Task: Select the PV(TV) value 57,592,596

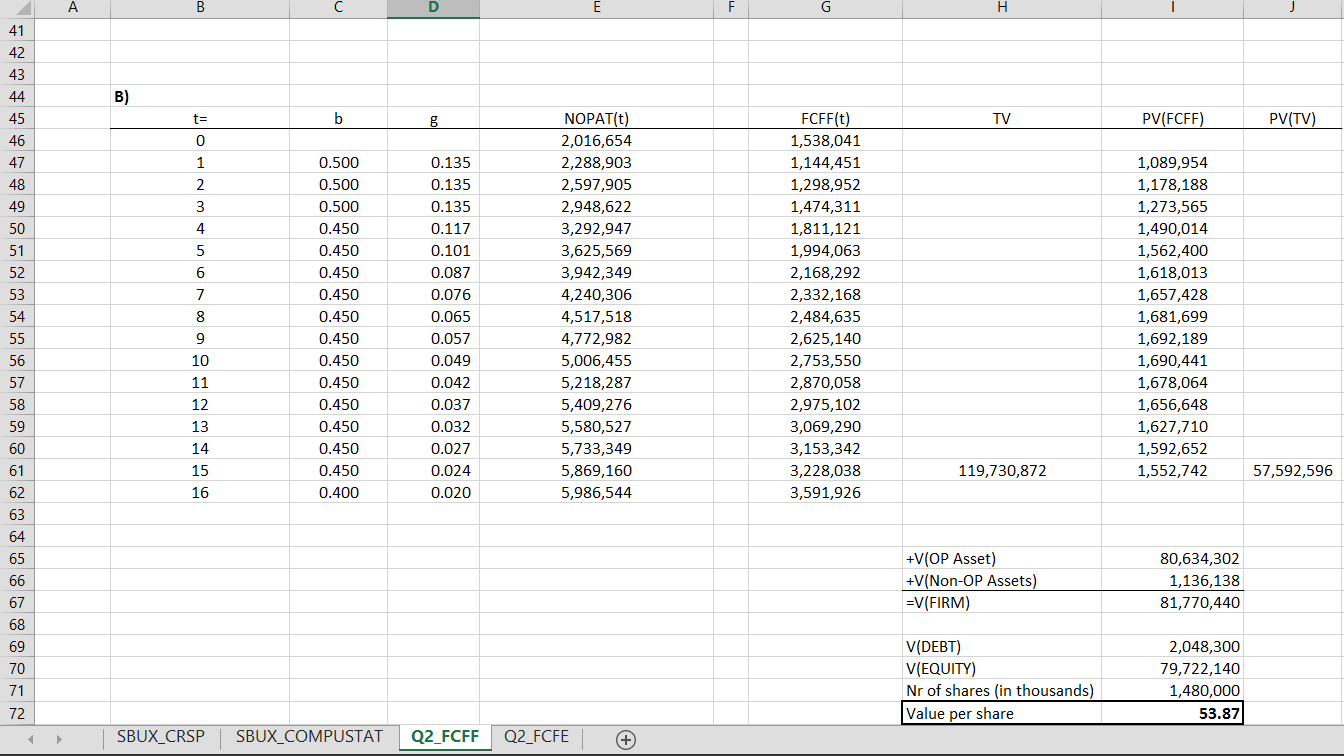Action: (1293, 470)
